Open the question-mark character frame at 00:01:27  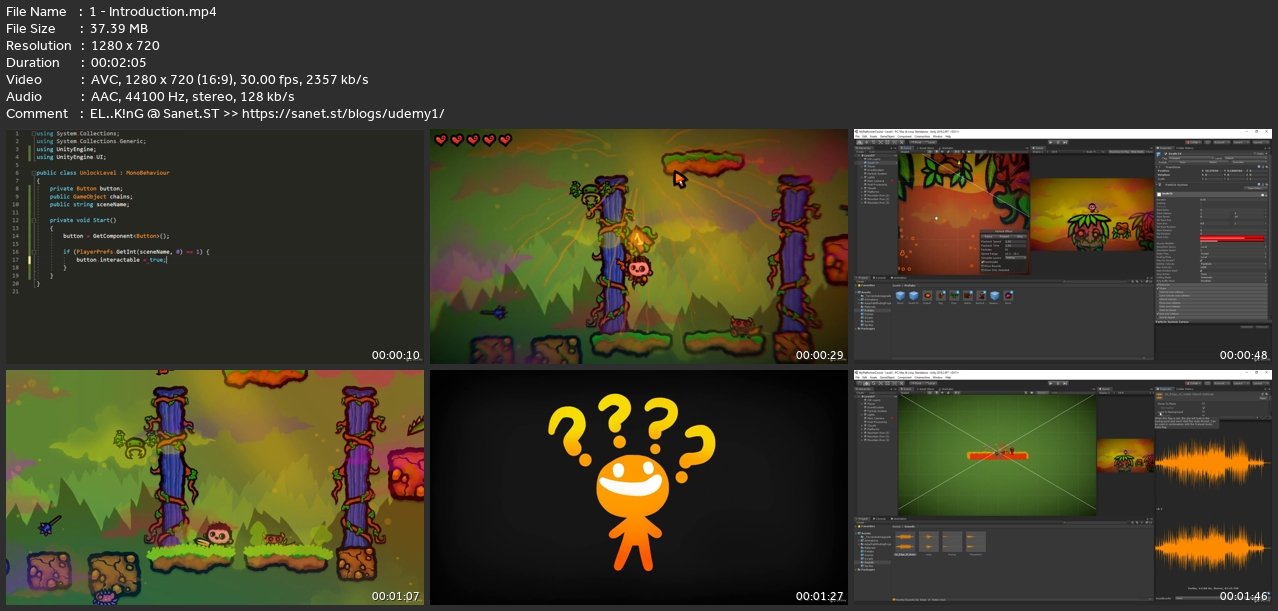[x=639, y=487]
